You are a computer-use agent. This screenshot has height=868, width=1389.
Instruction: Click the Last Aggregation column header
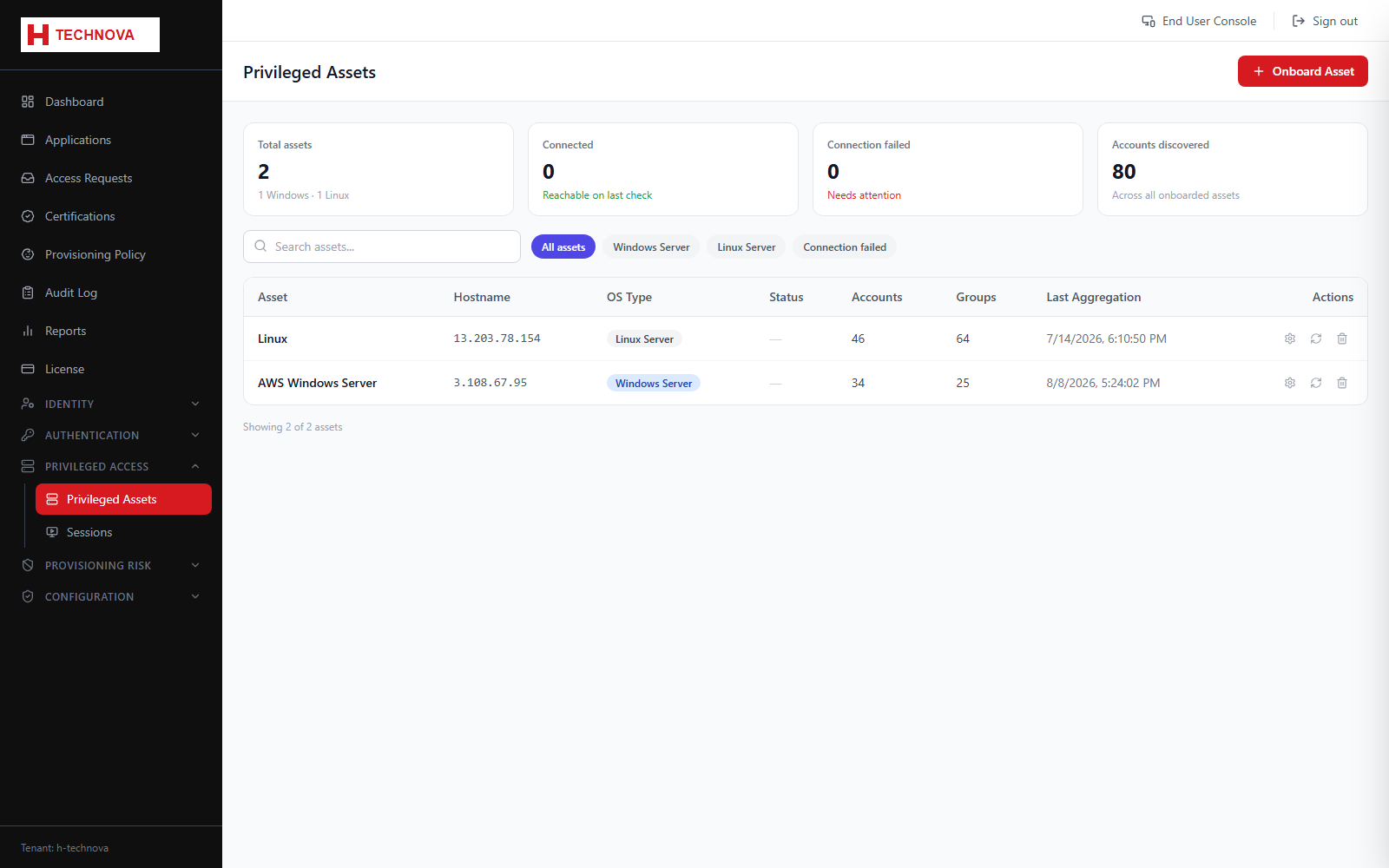[1094, 297]
